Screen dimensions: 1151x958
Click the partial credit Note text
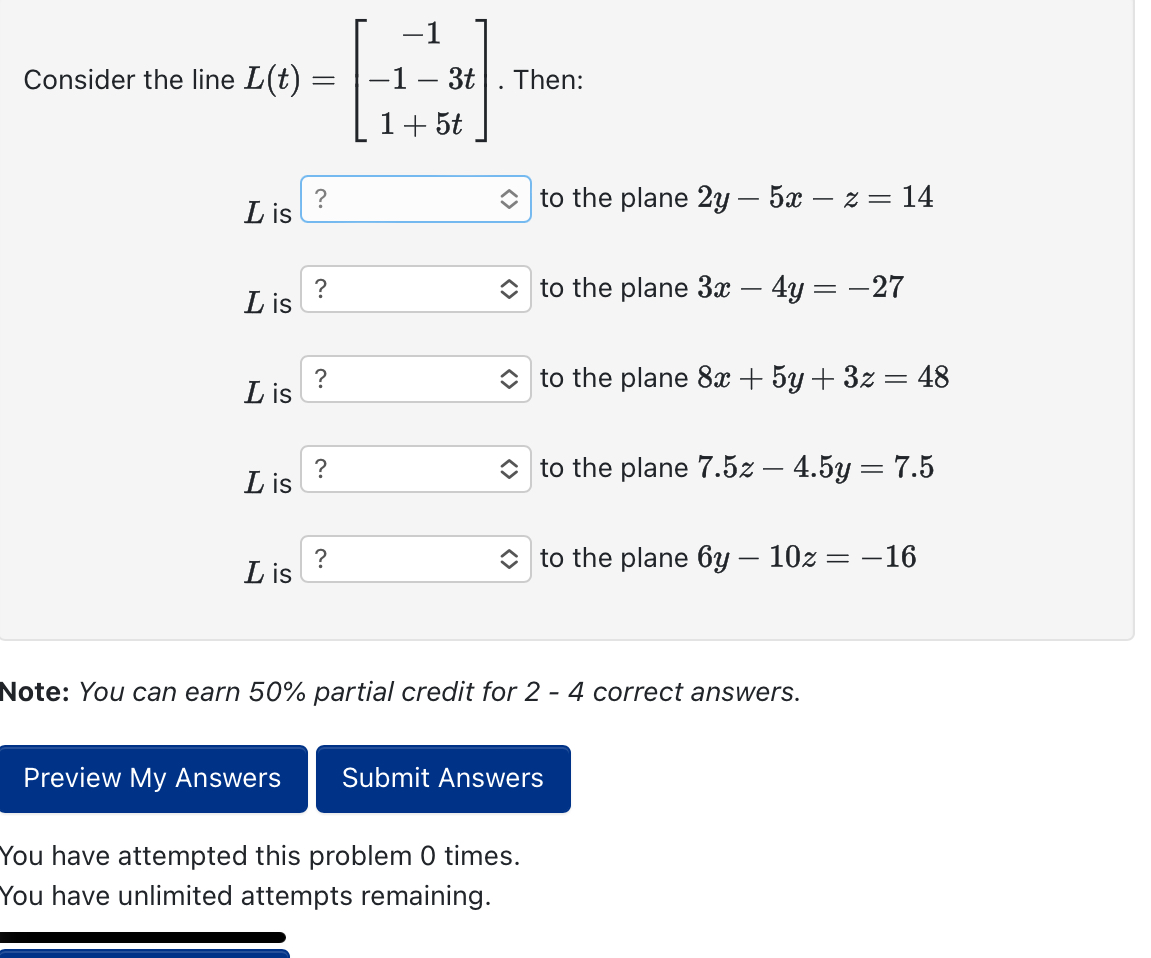click(x=399, y=691)
